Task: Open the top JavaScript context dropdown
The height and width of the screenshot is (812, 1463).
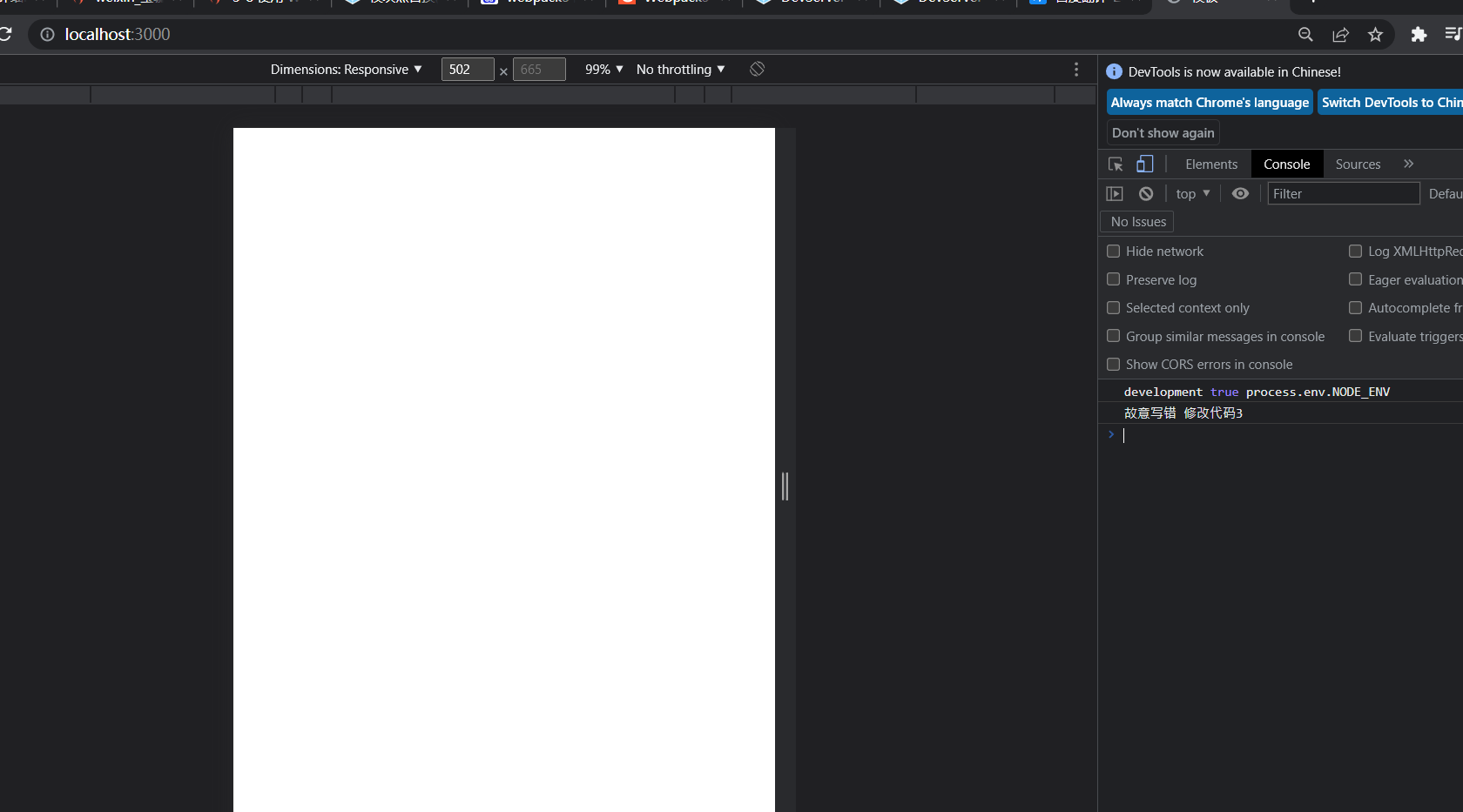Action: pos(1192,193)
